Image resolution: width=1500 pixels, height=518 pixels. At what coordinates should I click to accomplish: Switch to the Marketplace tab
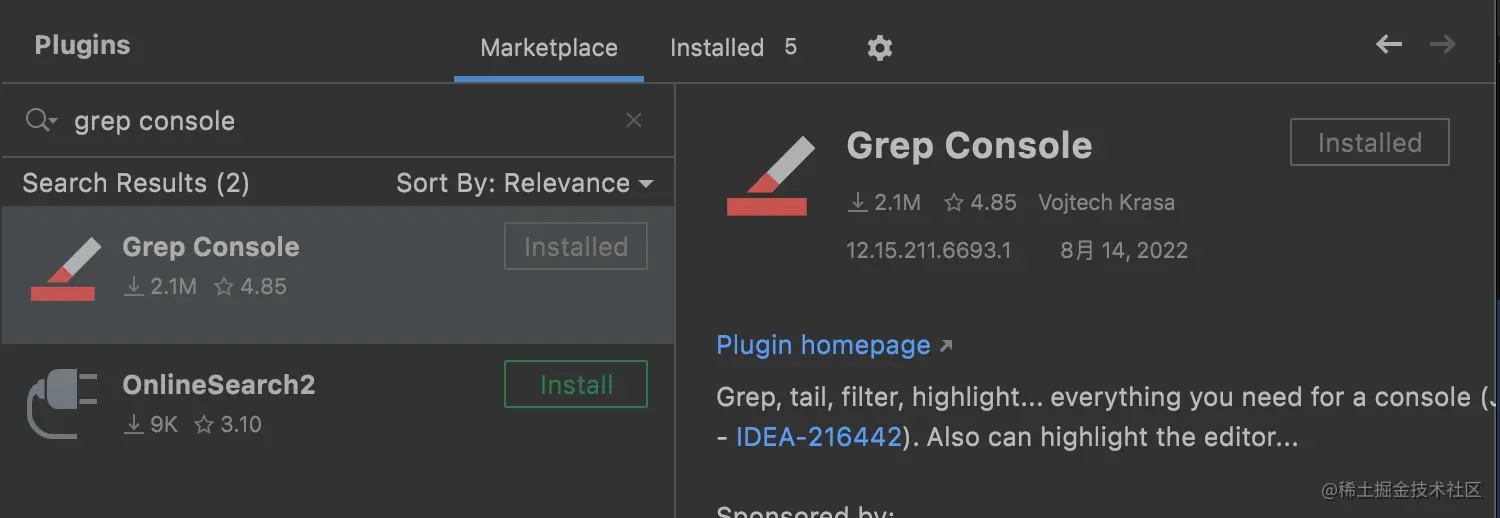[549, 48]
